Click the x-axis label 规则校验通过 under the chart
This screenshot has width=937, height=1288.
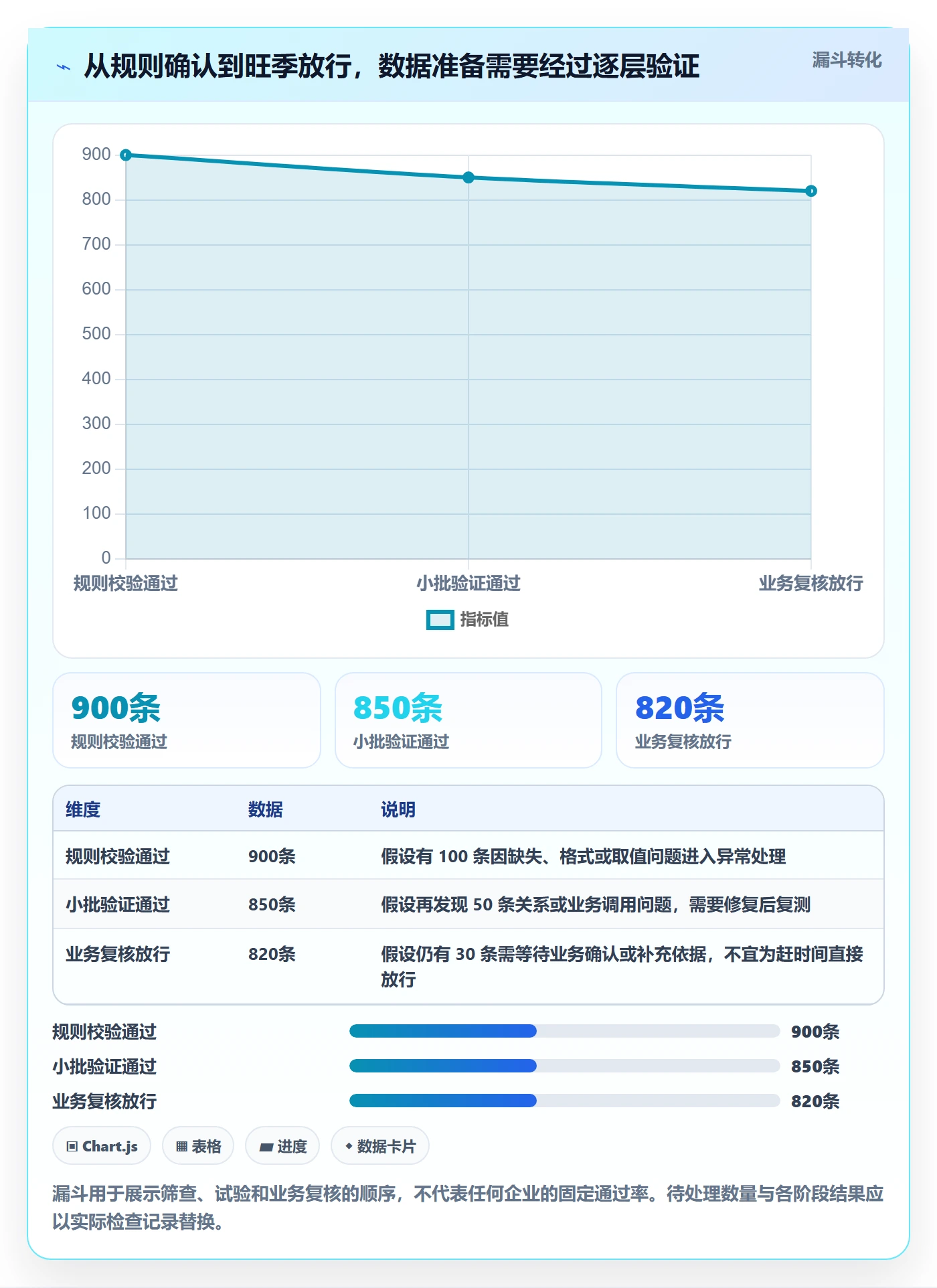tap(126, 584)
